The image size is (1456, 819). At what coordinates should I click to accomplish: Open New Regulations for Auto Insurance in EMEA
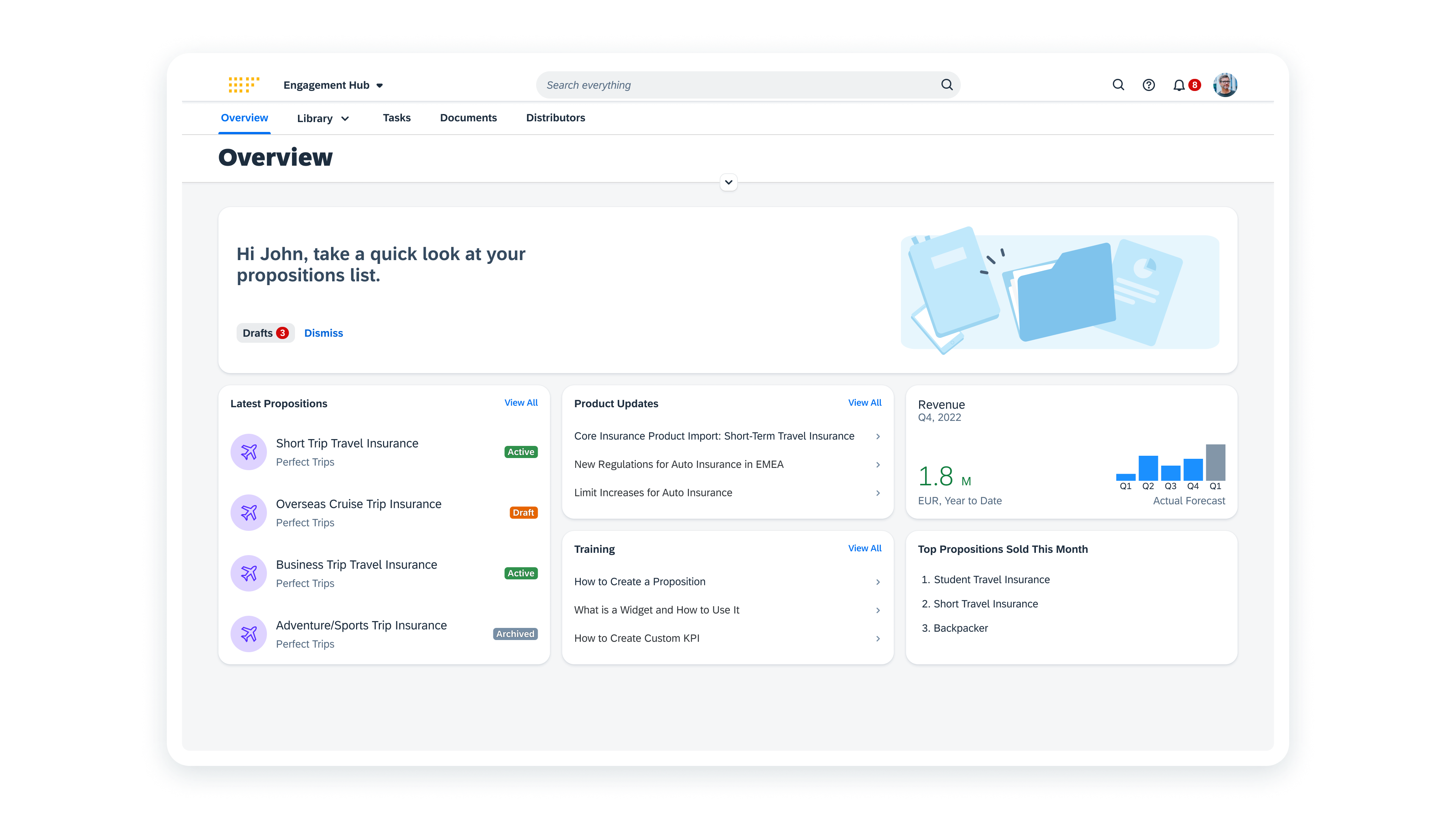click(728, 464)
